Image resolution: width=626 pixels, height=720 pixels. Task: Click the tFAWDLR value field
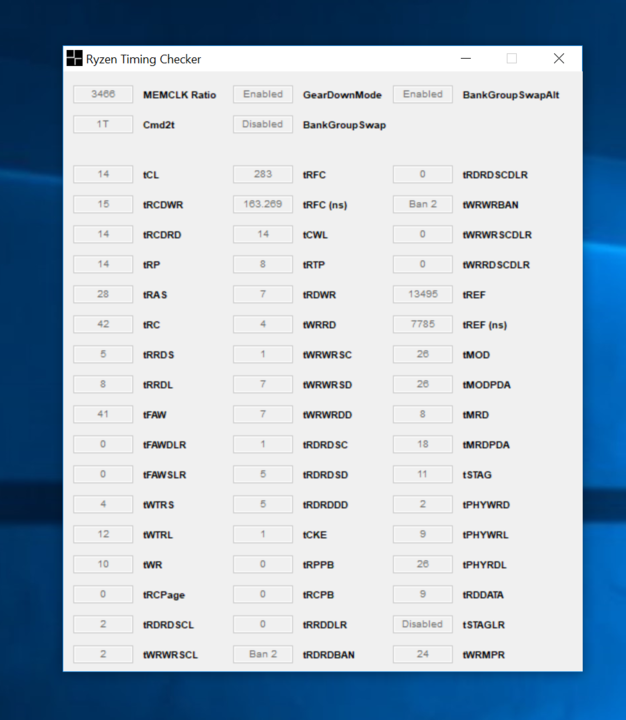(x=103, y=444)
